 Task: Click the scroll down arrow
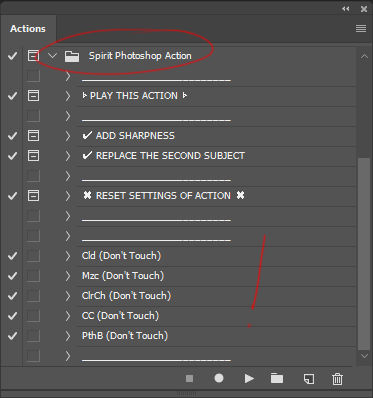pos(364,356)
